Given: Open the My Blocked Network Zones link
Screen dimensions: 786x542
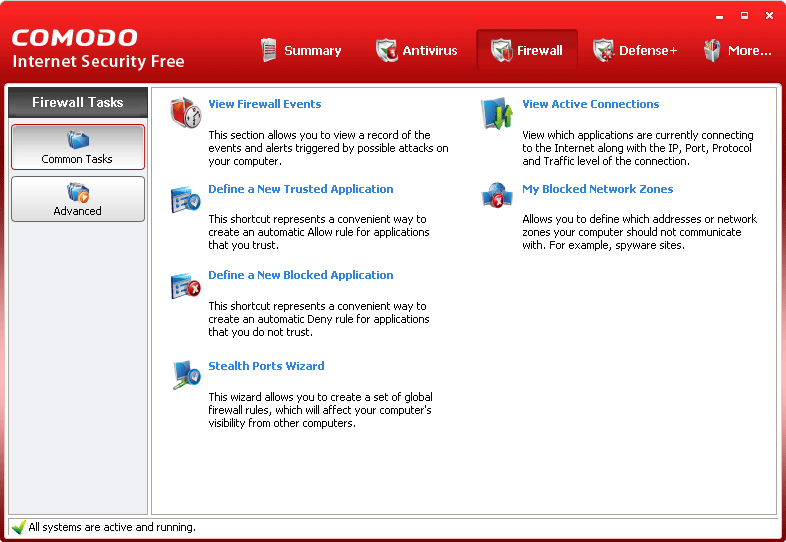Looking at the screenshot, I should (x=598, y=189).
